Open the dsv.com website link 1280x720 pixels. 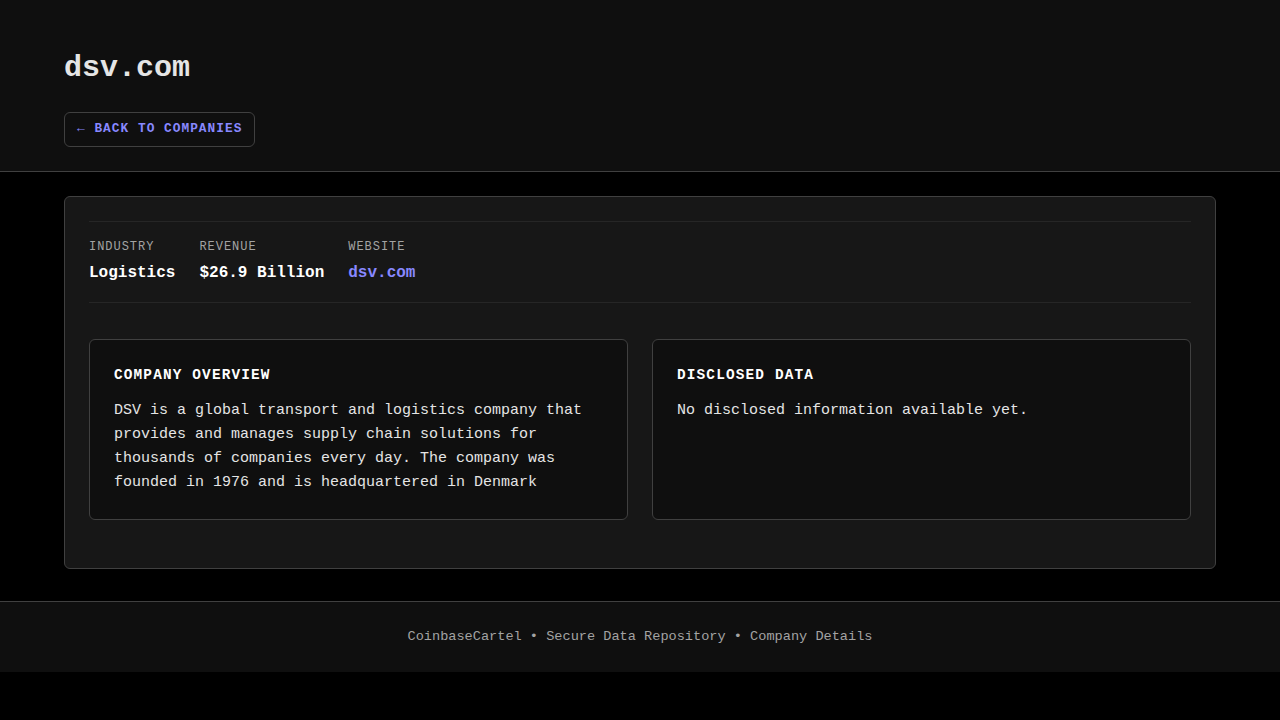pos(381,272)
